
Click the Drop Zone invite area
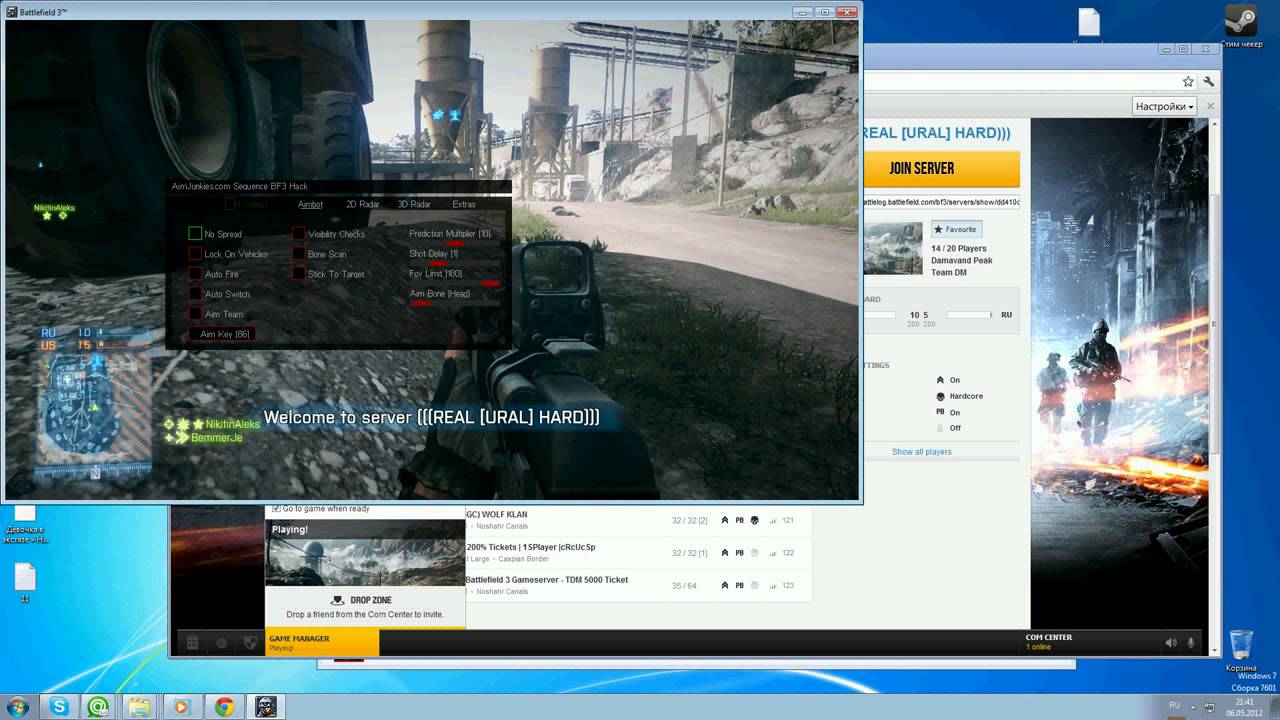point(365,607)
